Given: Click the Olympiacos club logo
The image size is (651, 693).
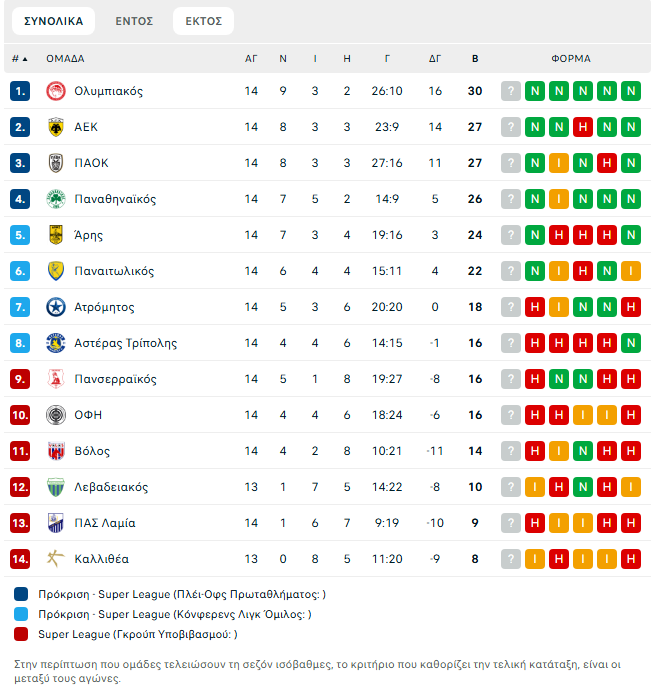Looking at the screenshot, I should click(x=56, y=91).
